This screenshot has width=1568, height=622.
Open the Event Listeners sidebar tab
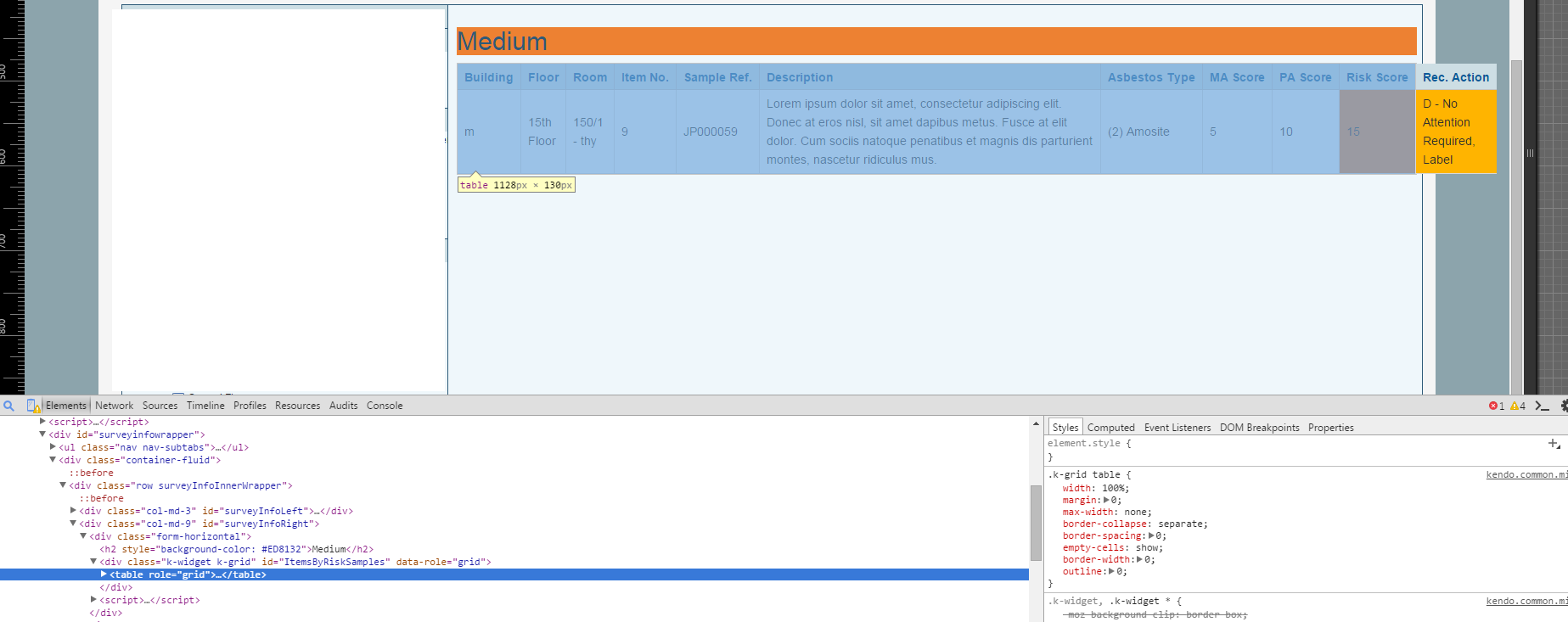coord(1177,428)
